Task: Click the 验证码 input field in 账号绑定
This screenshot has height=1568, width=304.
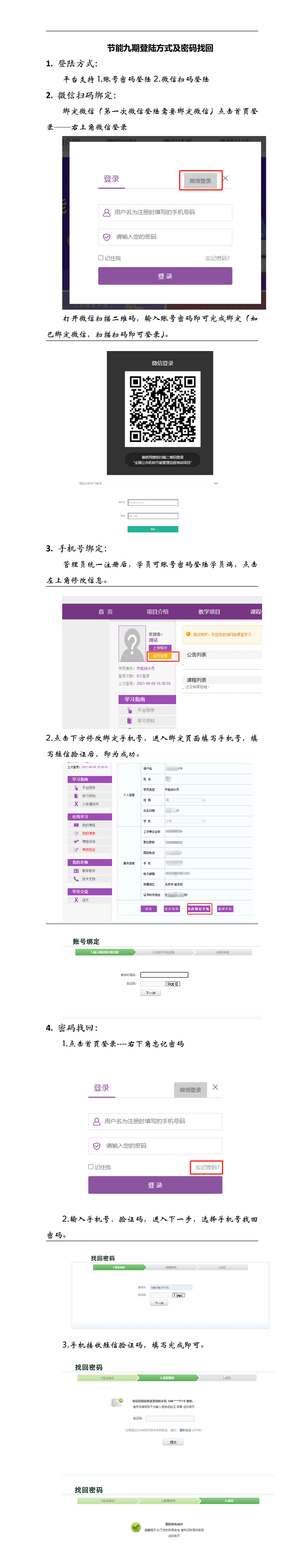Action: coord(153,984)
